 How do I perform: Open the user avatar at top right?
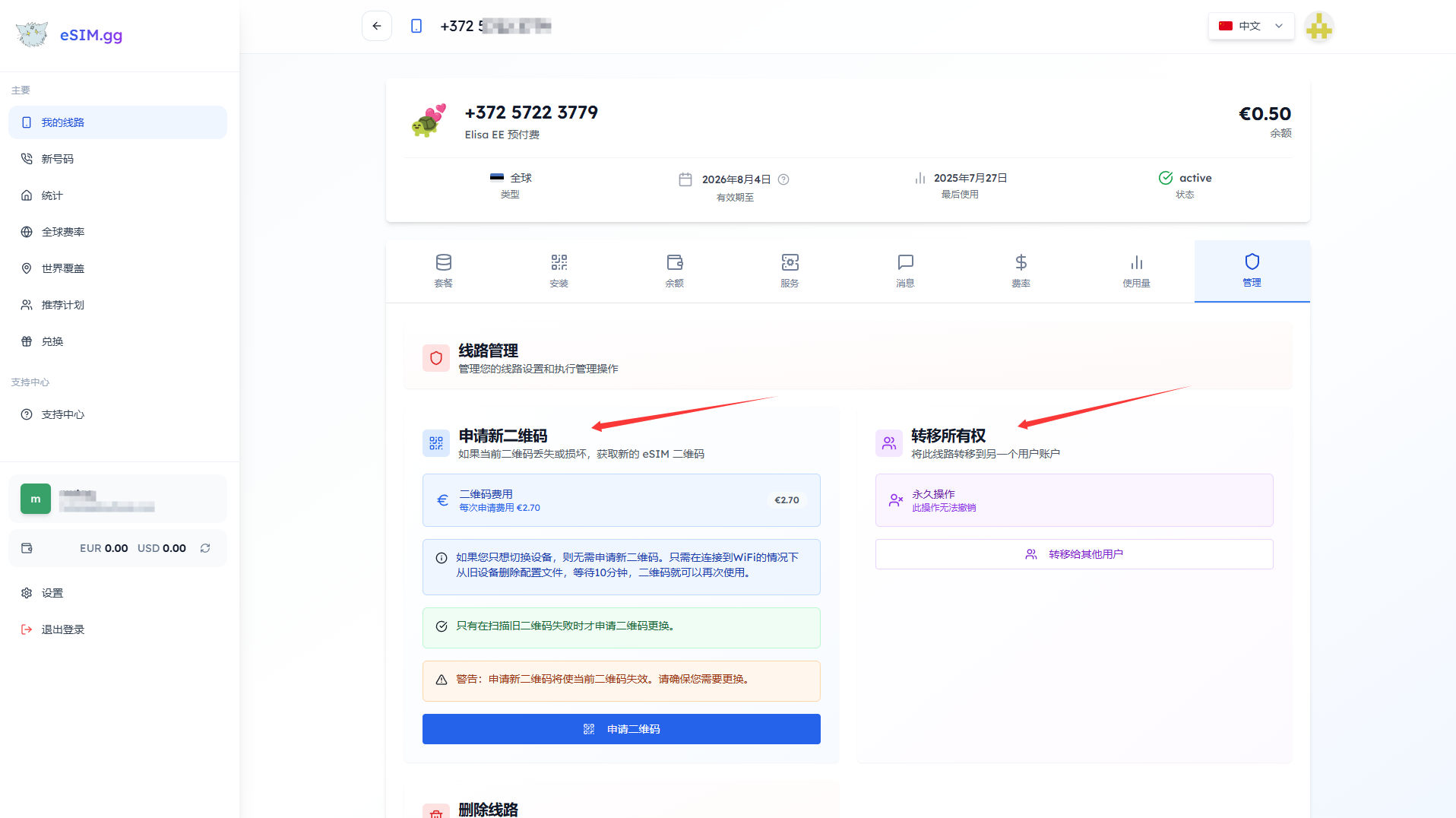(x=1318, y=27)
